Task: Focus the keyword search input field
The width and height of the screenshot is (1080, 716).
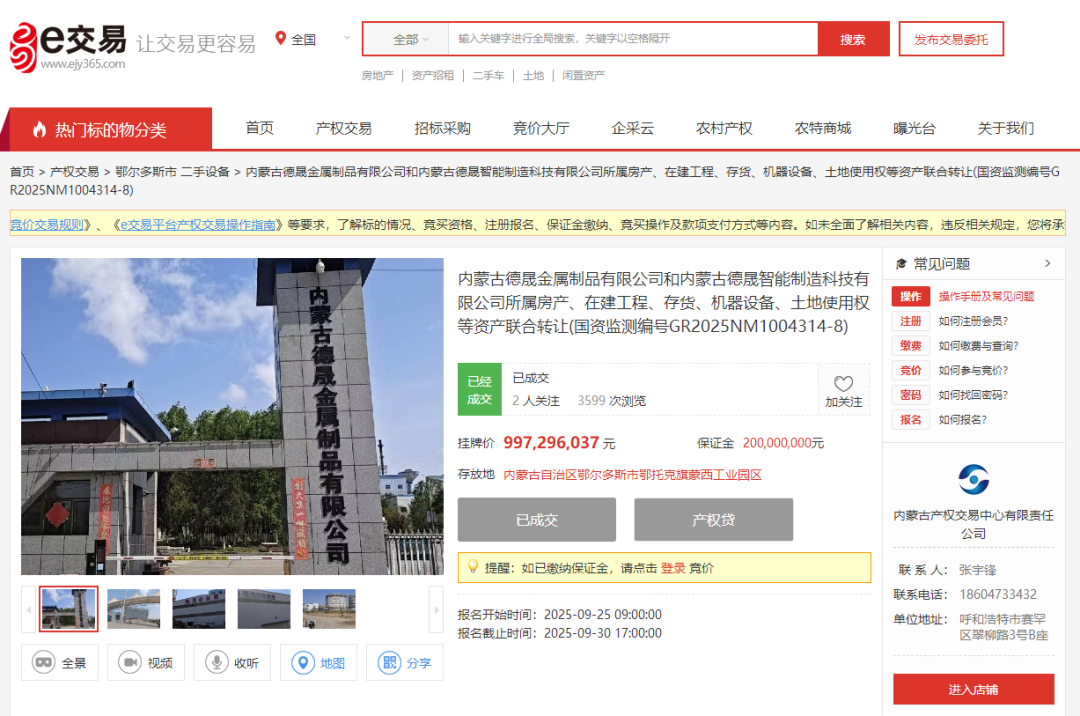Action: (633, 39)
